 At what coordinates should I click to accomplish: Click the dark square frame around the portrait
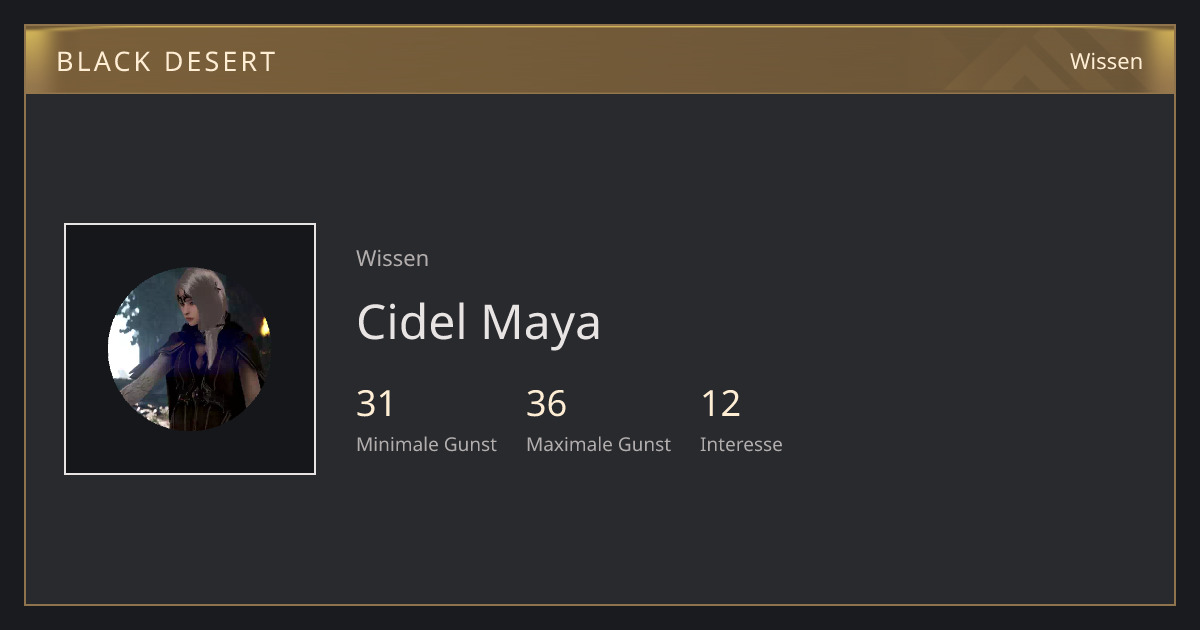(x=190, y=349)
